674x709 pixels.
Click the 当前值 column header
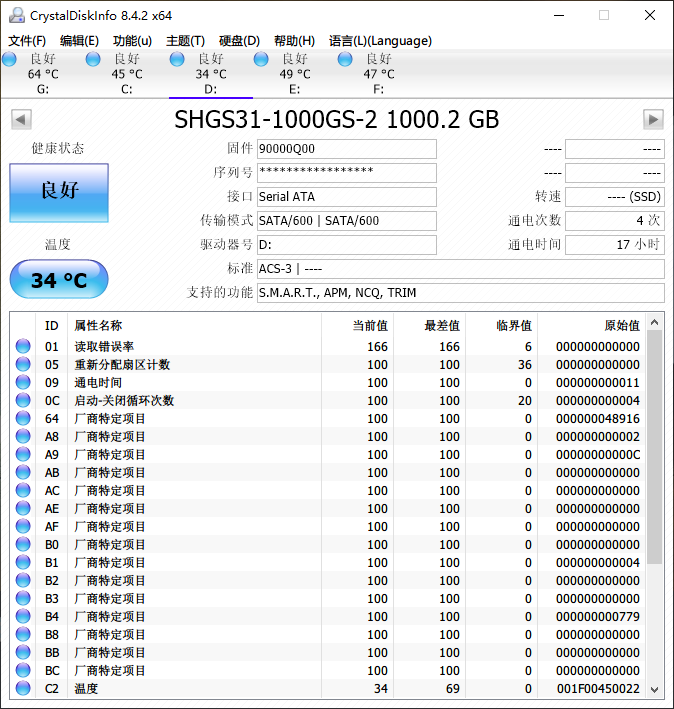358,326
